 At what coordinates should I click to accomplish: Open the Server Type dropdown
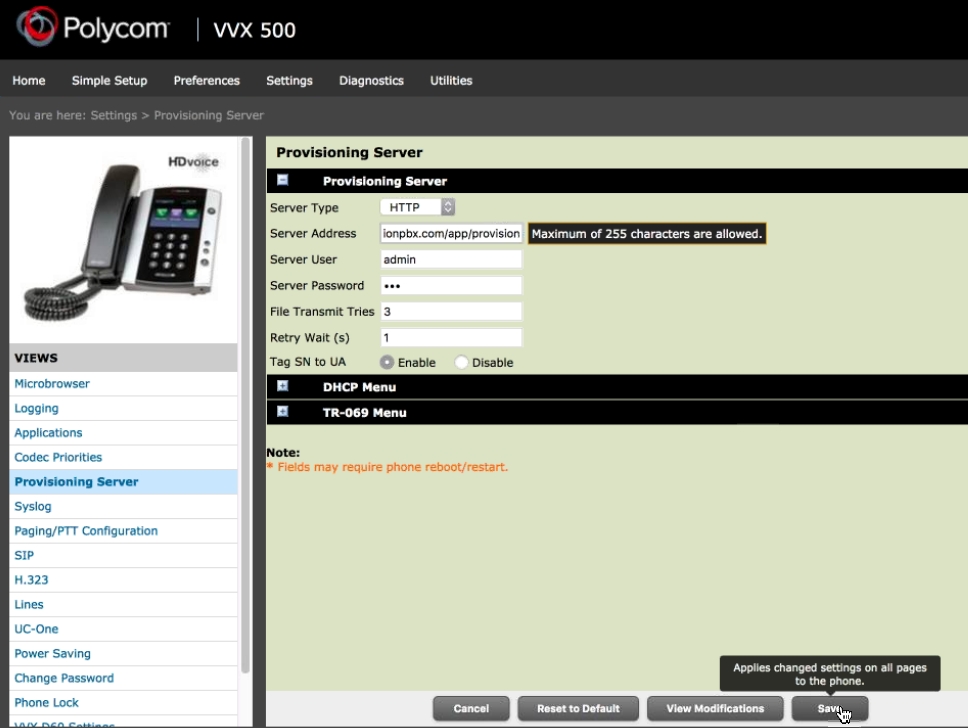(x=418, y=207)
